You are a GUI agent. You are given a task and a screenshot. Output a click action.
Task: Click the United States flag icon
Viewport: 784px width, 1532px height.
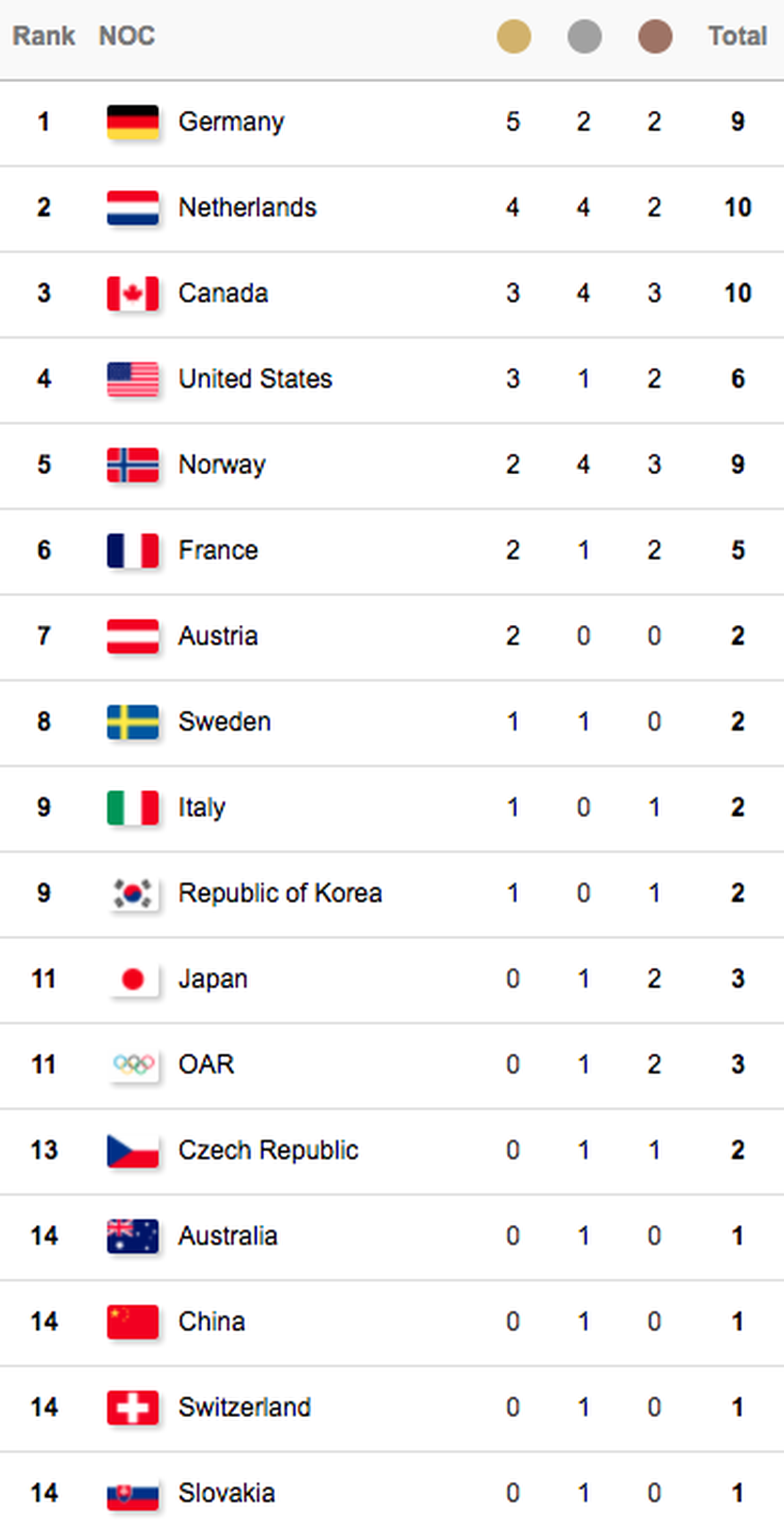(x=133, y=379)
